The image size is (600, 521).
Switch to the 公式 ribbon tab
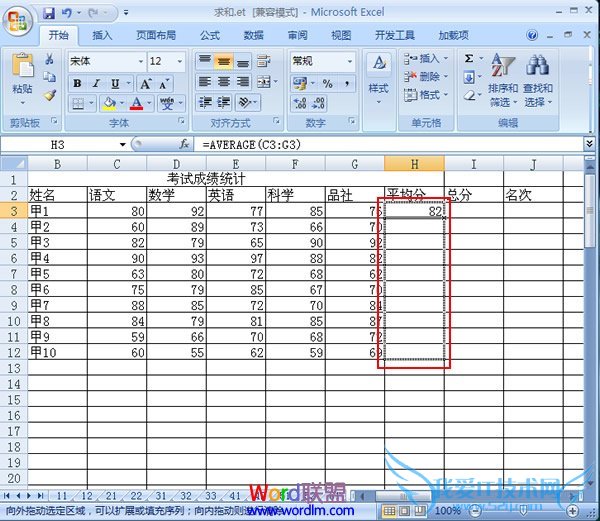click(210, 35)
